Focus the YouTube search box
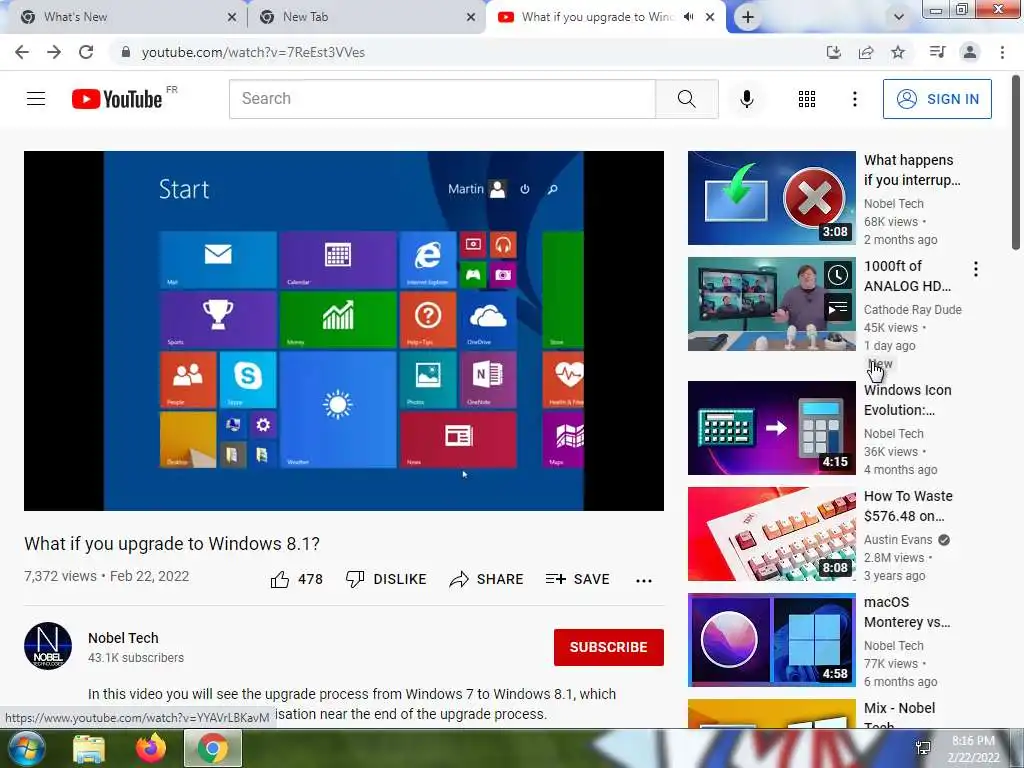Image resolution: width=1024 pixels, height=768 pixels. [442, 99]
